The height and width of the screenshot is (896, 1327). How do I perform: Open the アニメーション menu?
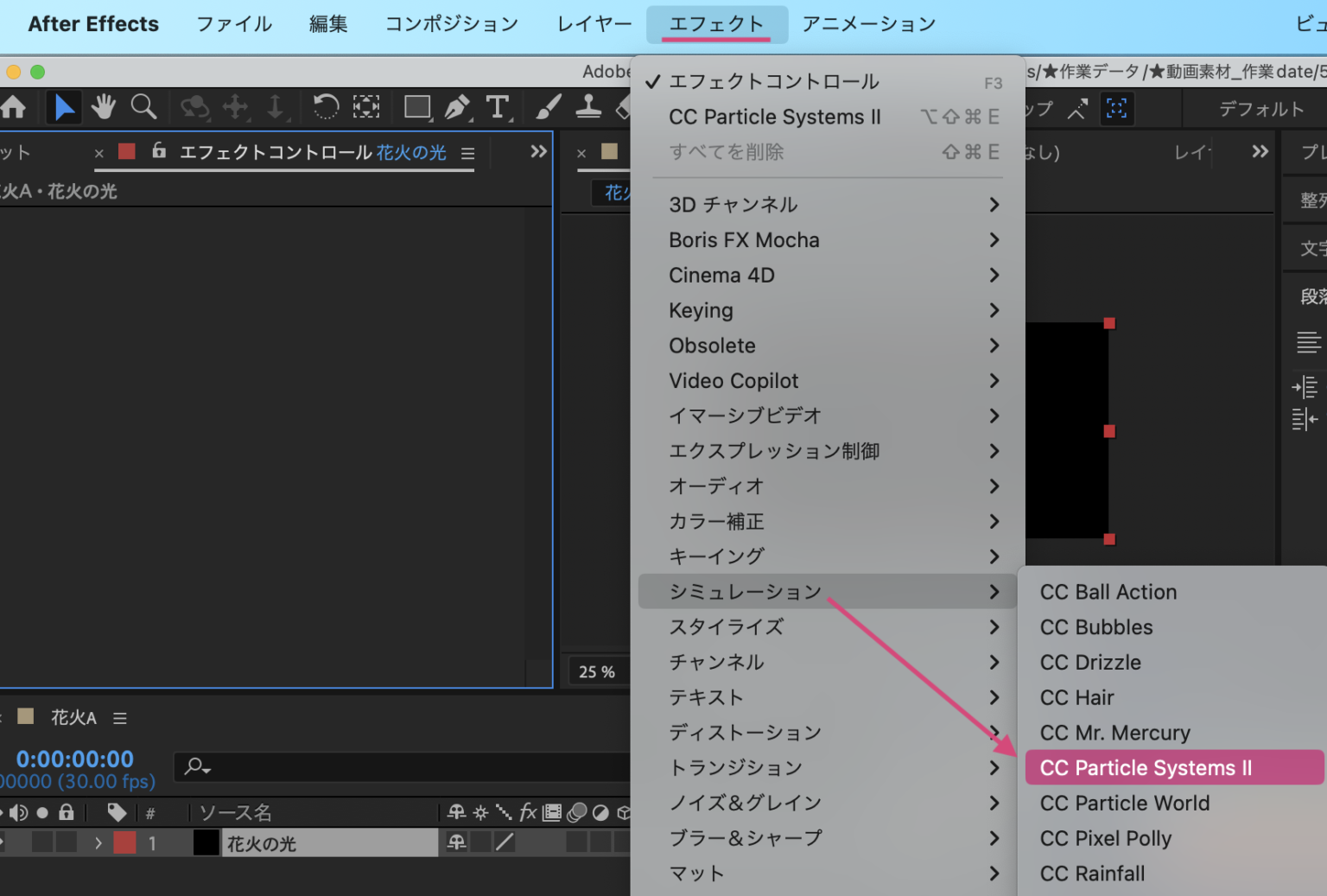[867, 23]
